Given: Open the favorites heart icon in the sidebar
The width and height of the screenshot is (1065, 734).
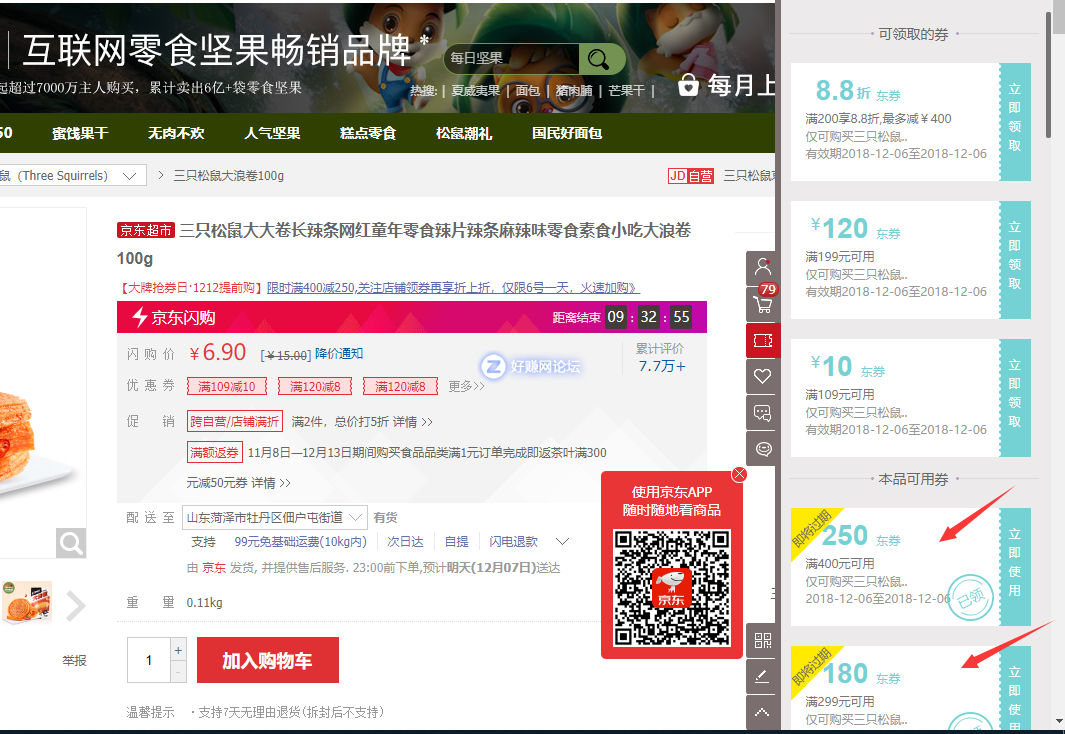Looking at the screenshot, I should coord(762,376).
